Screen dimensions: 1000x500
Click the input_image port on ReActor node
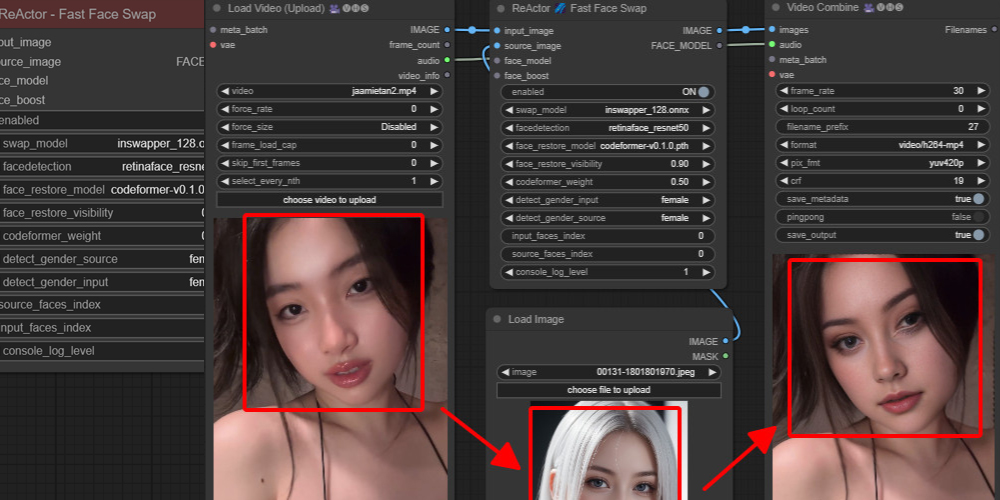497,31
